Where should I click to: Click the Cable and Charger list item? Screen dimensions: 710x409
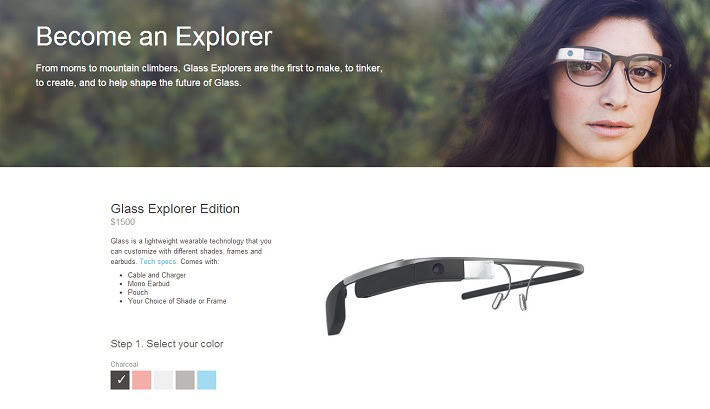pyautogui.click(x=157, y=275)
